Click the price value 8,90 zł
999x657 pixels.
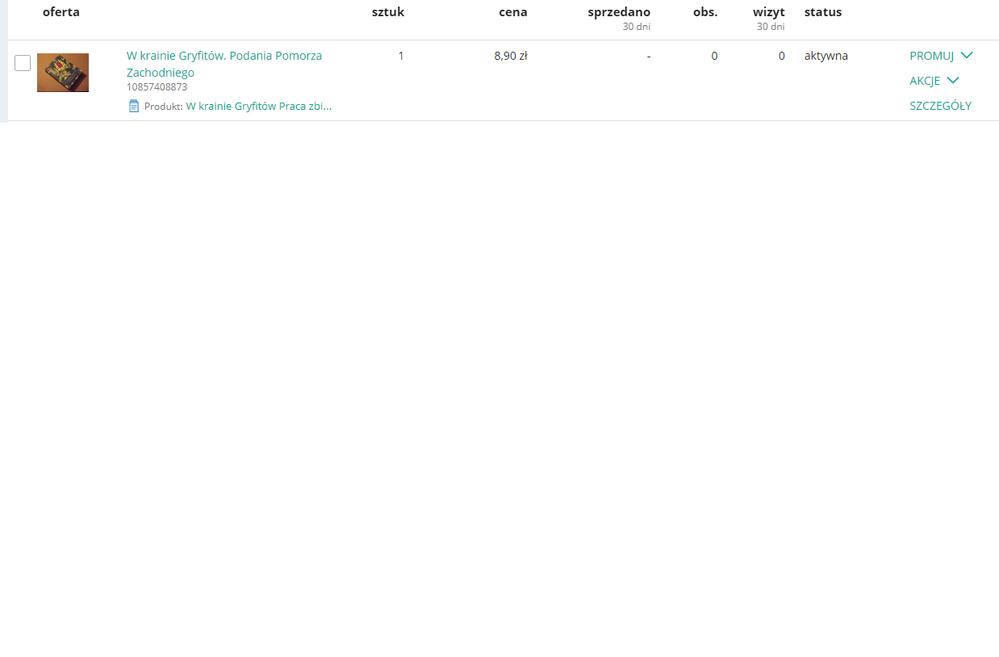(510, 56)
